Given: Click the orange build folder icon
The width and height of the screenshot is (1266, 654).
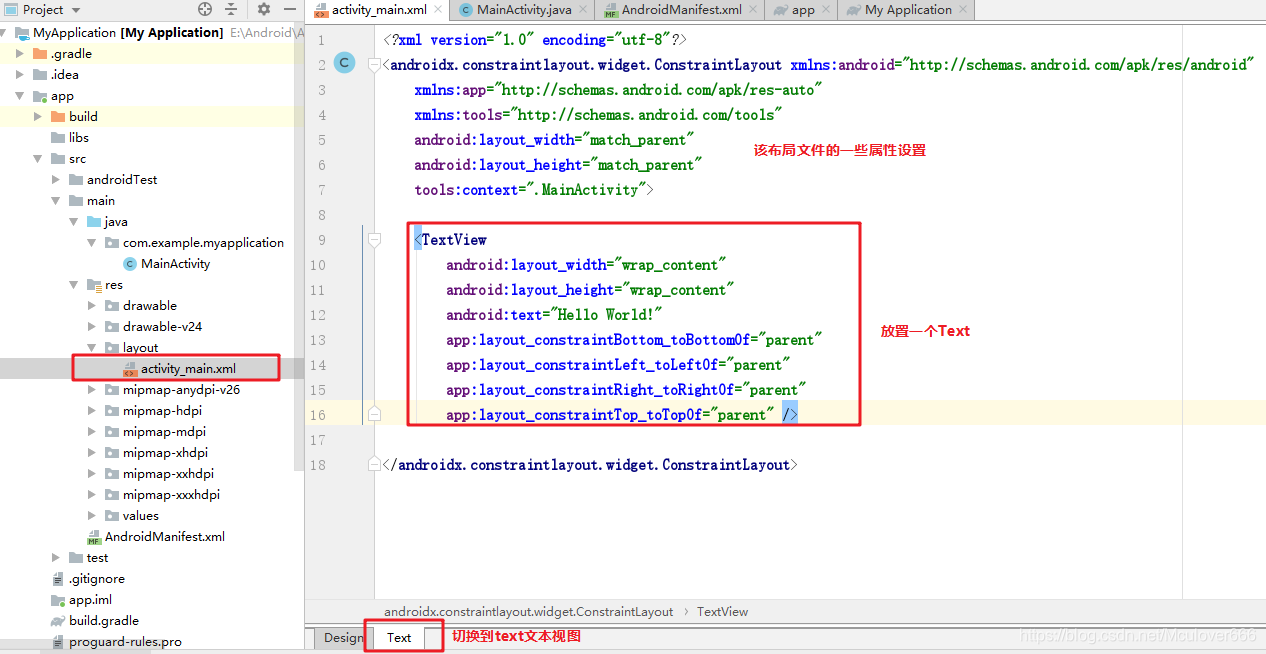Looking at the screenshot, I should point(58,117).
